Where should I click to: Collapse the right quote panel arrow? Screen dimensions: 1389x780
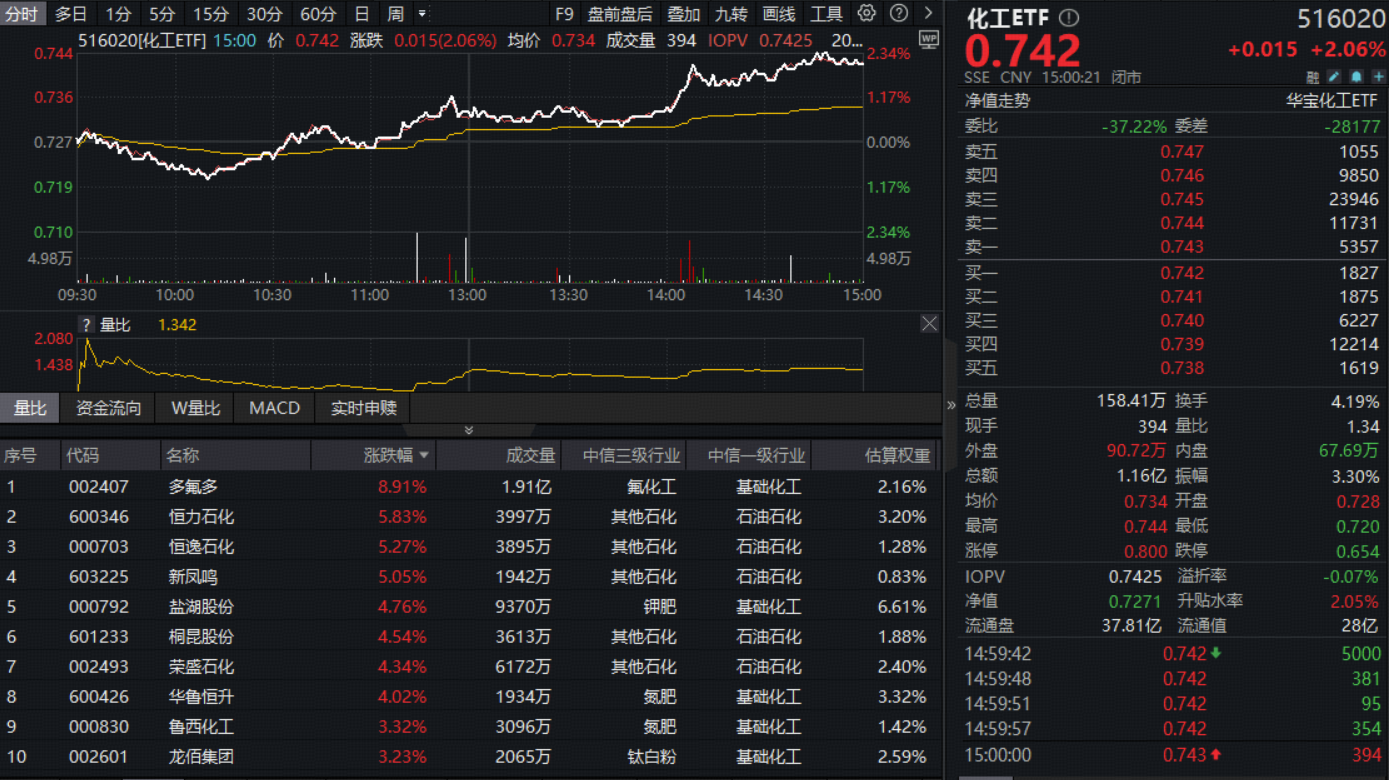[950, 405]
